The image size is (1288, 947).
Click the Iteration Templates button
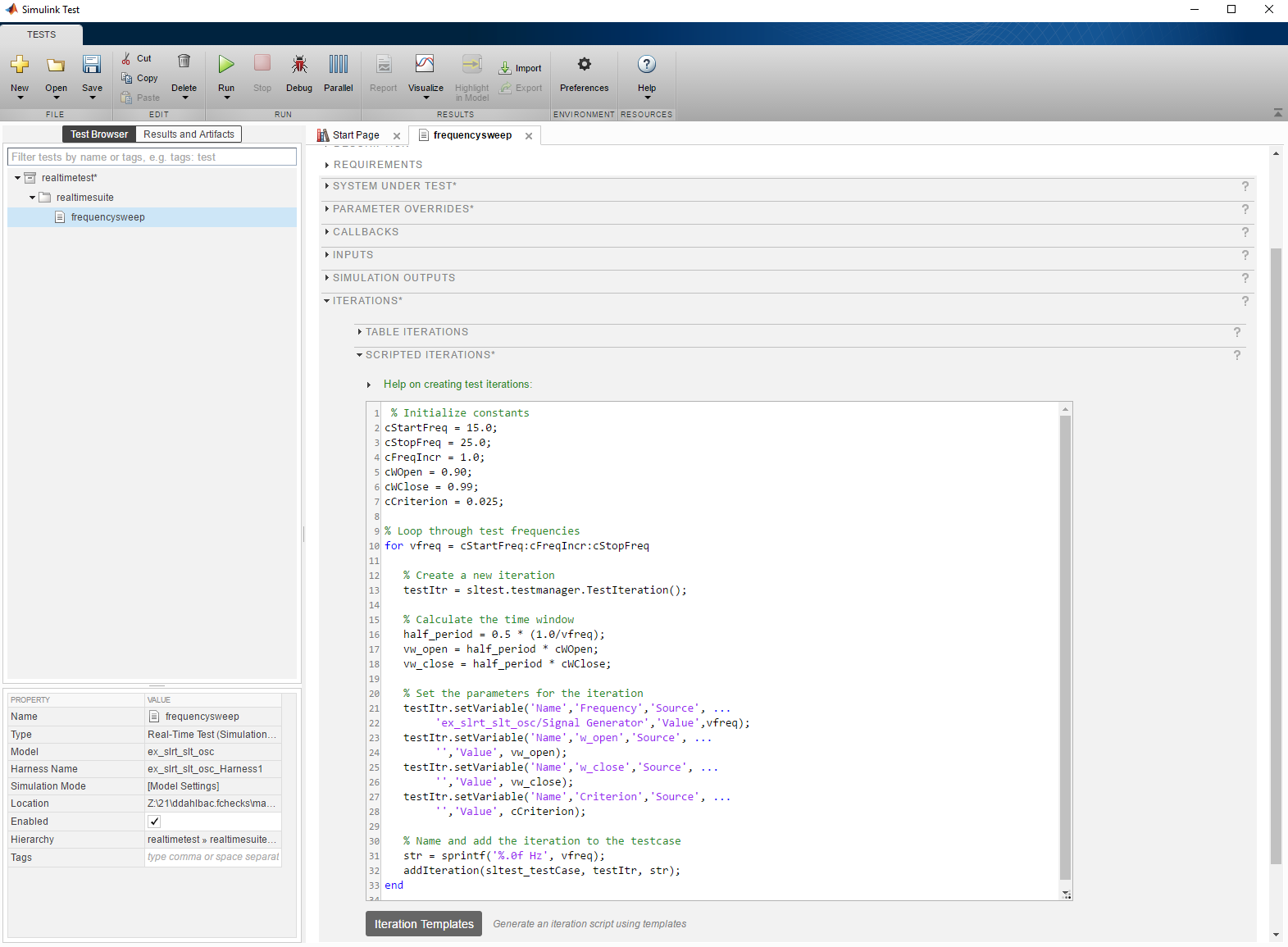click(x=424, y=924)
